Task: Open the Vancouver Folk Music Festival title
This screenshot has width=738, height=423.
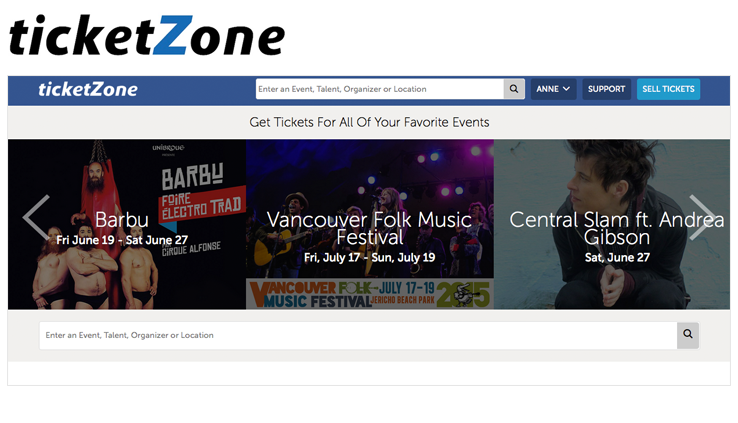Action: click(x=369, y=228)
